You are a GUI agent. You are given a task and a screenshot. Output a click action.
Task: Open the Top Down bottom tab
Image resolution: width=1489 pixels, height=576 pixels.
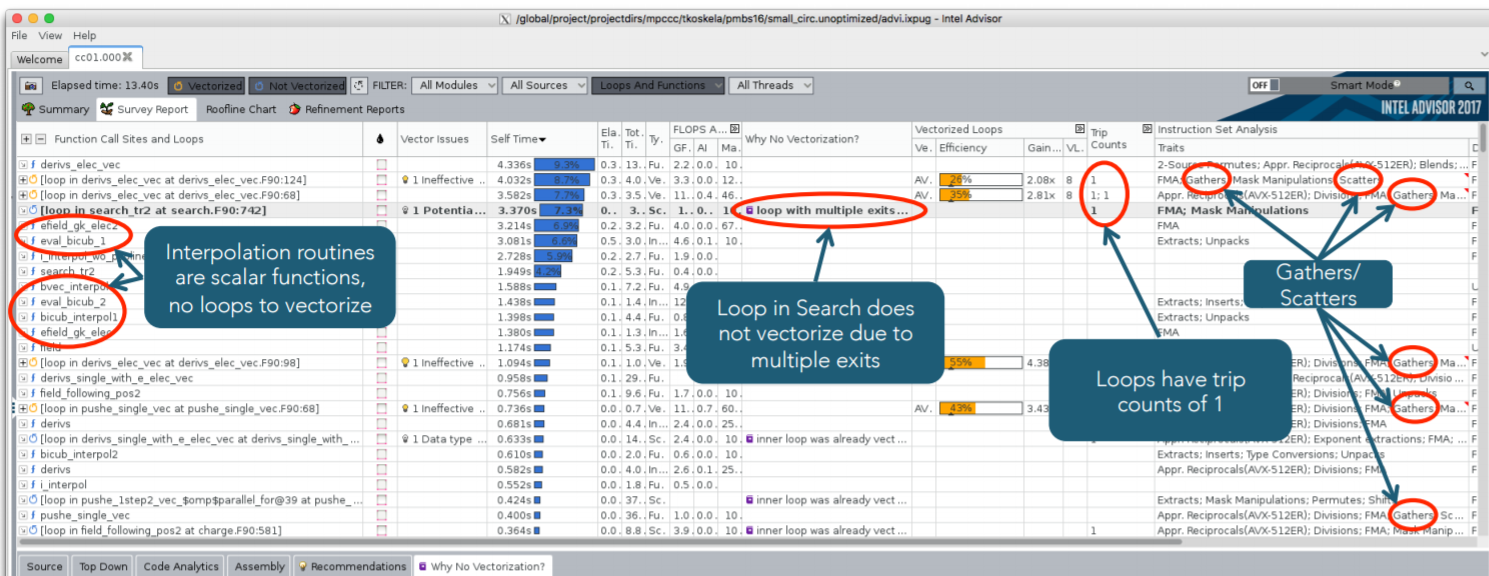[103, 566]
